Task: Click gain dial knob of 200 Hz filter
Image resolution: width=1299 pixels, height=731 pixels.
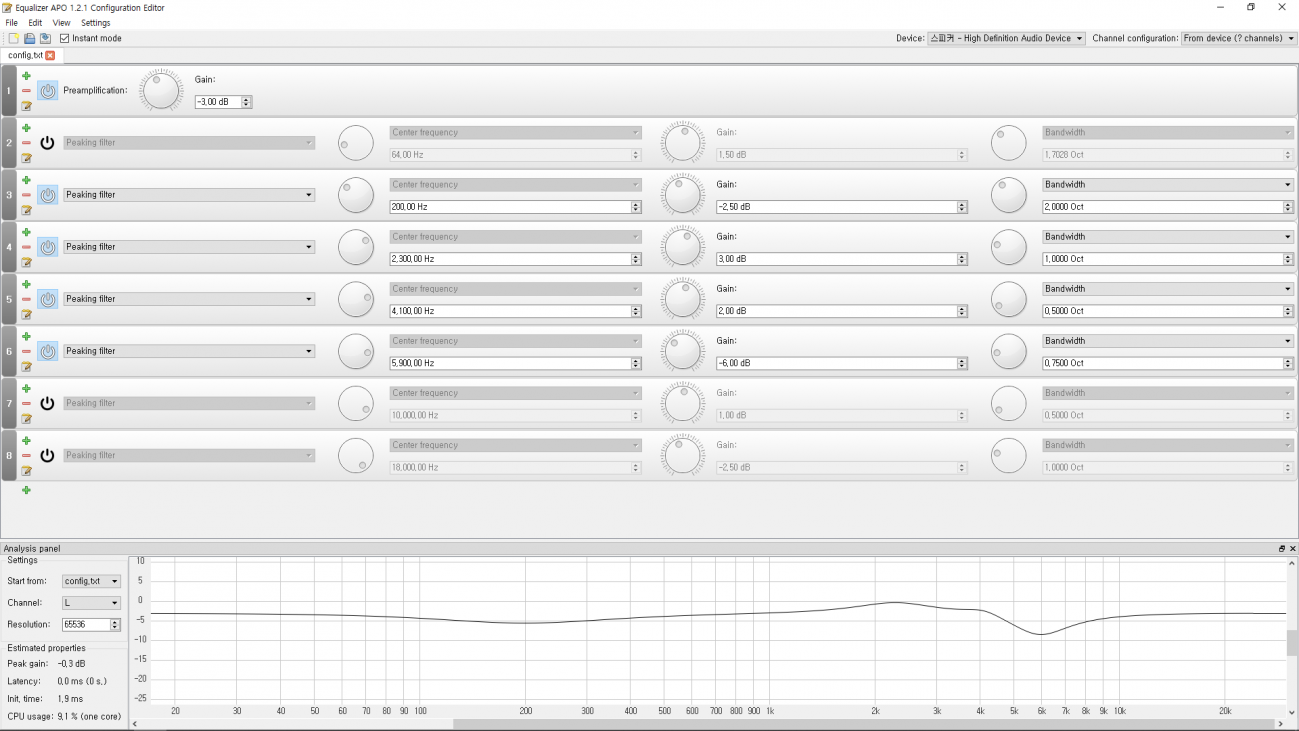Action: [x=683, y=194]
